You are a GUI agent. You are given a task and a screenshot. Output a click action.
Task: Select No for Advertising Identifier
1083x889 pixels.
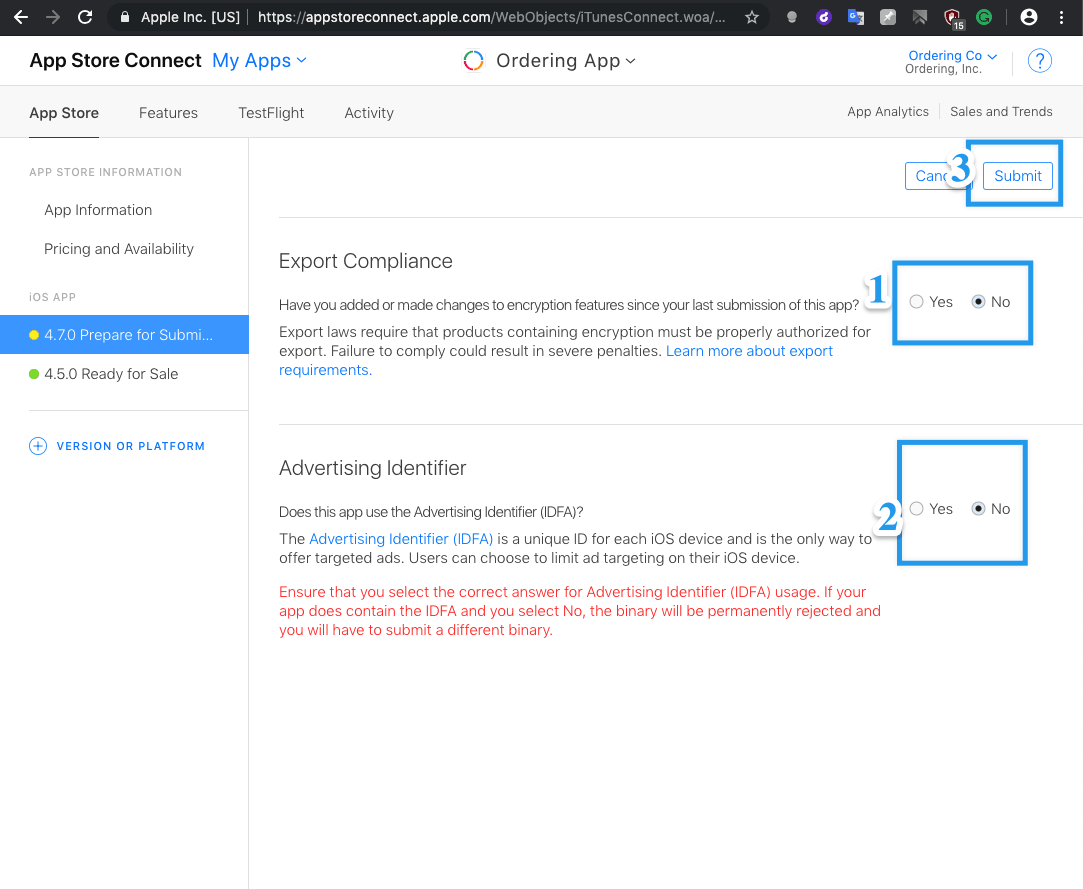click(978, 509)
